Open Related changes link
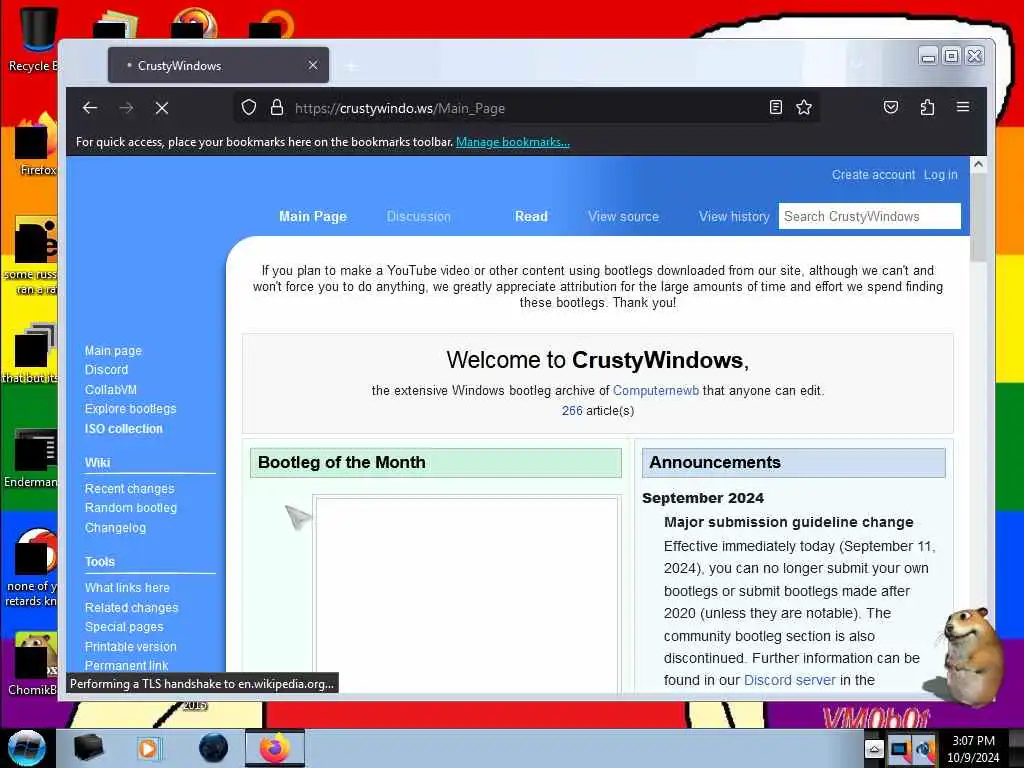 (131, 607)
